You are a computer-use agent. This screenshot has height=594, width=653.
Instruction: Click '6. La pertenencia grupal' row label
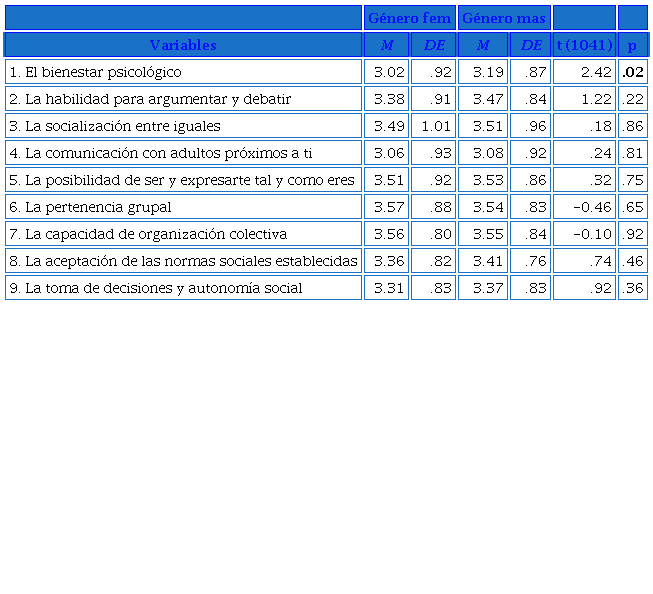pyautogui.click(x=183, y=207)
